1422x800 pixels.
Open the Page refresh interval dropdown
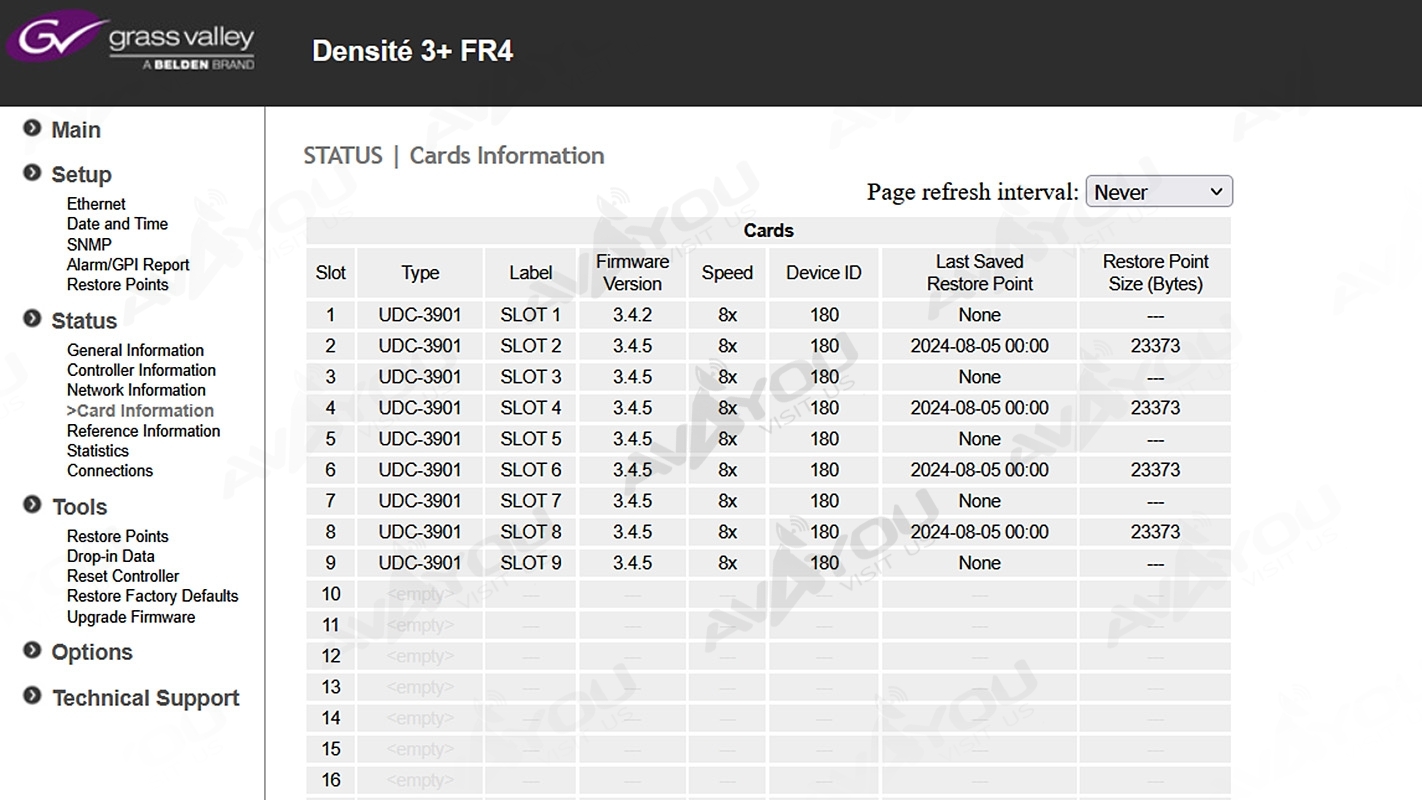[x=1158, y=192]
